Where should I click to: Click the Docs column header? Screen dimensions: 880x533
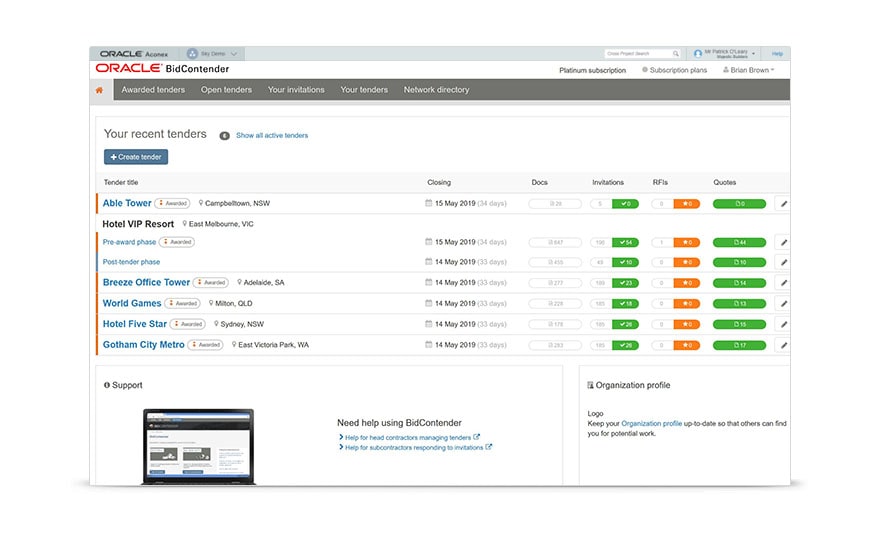pyautogui.click(x=539, y=182)
